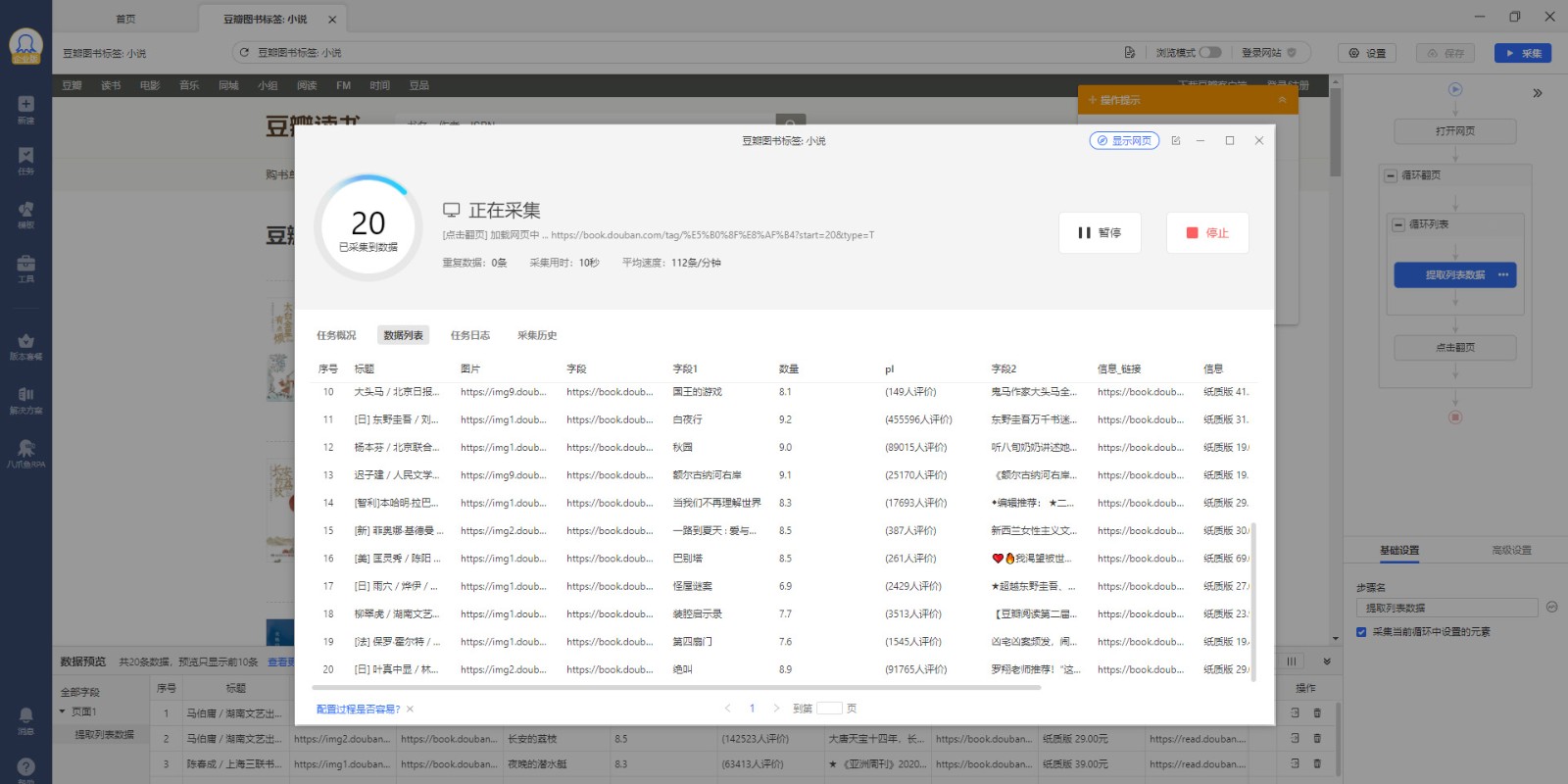Collapse the workflow panel with double-arrow icon
The image size is (1568, 784).
tap(1538, 93)
